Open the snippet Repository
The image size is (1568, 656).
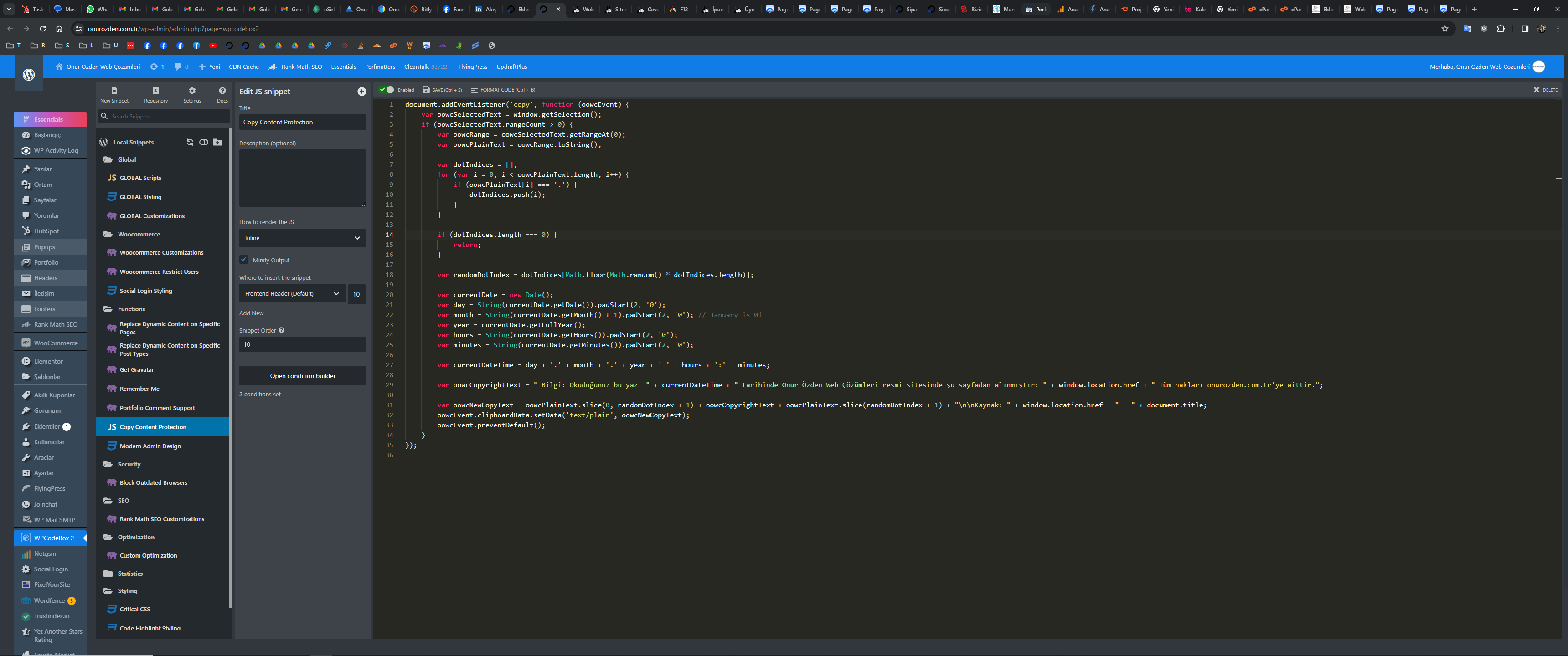click(x=156, y=95)
